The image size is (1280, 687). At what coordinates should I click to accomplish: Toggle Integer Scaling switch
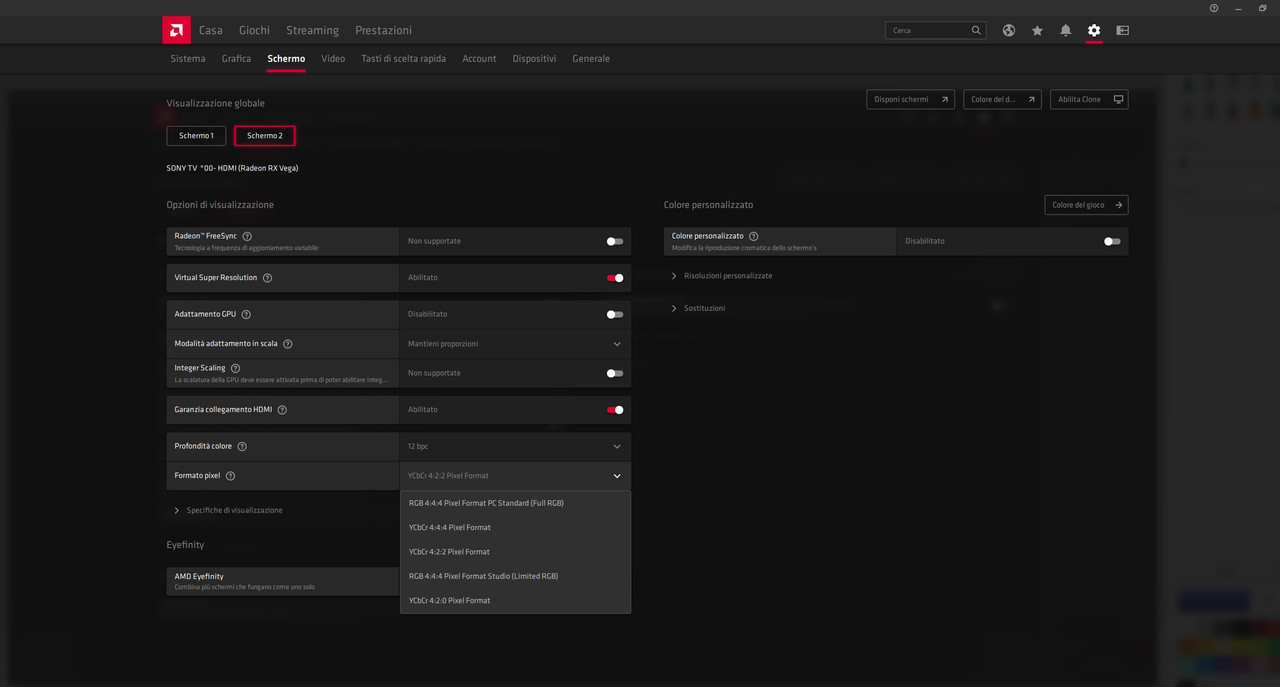click(615, 373)
